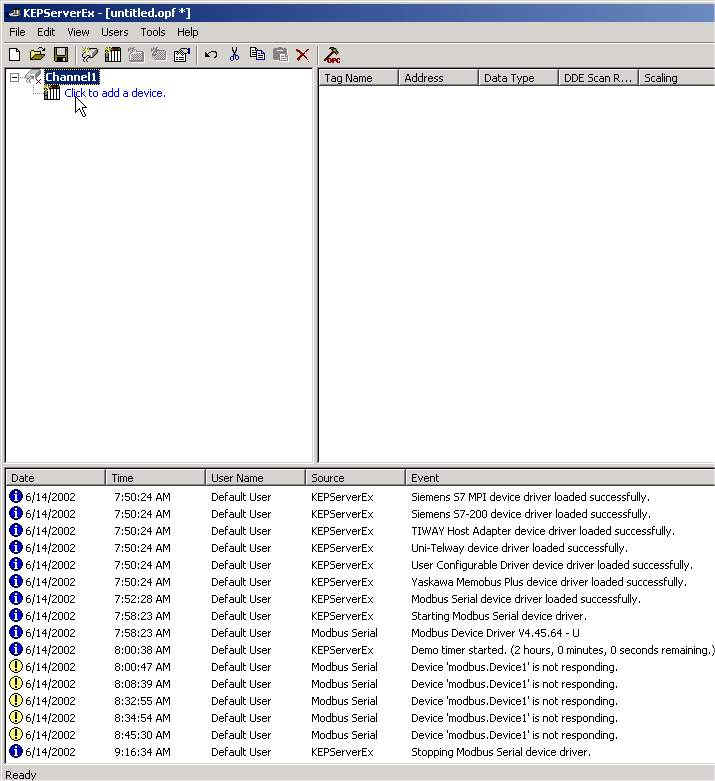This screenshot has height=781, width=715.
Task: Click the Copy toolbar icon
Action: pos(257,55)
